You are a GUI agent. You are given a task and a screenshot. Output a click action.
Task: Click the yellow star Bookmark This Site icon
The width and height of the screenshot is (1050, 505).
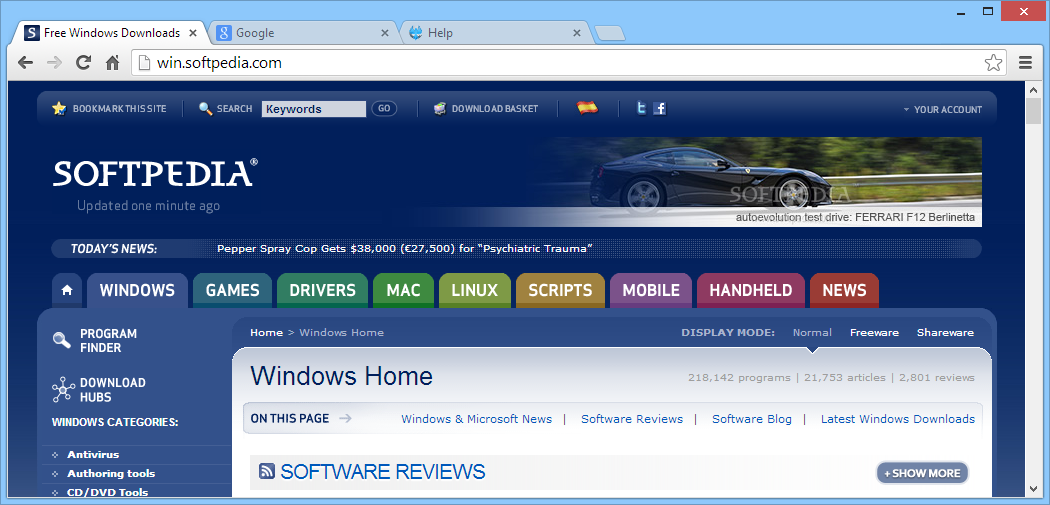[x=59, y=109]
